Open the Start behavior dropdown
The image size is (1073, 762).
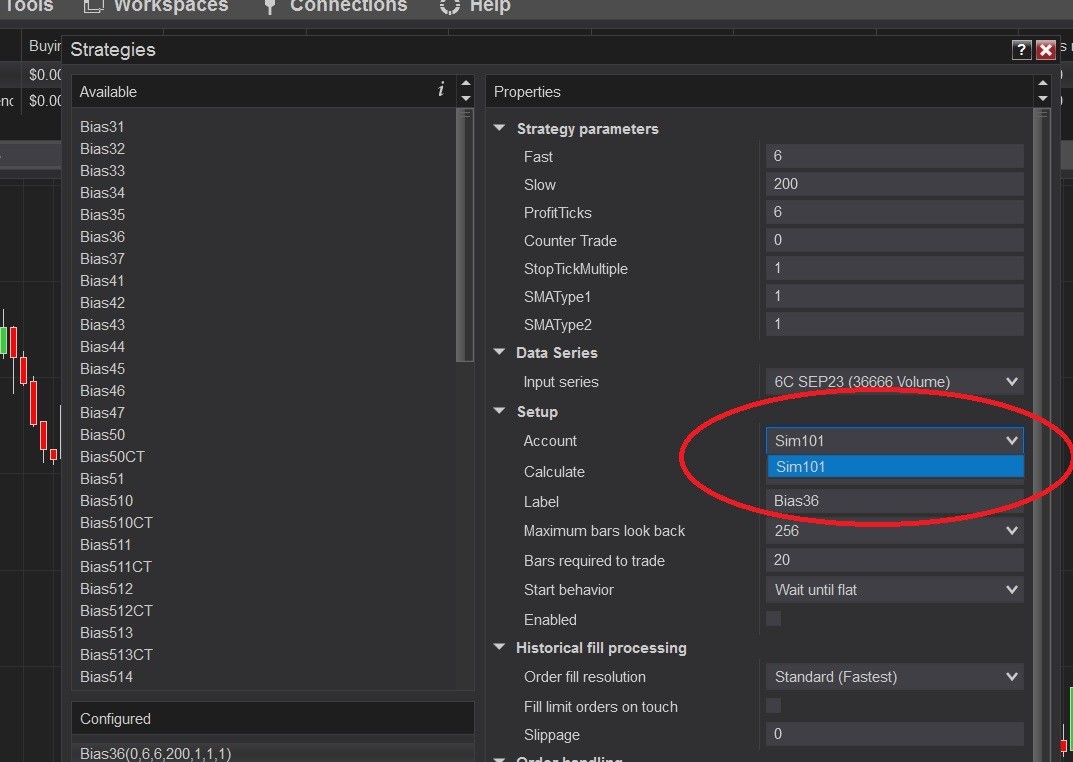click(894, 590)
